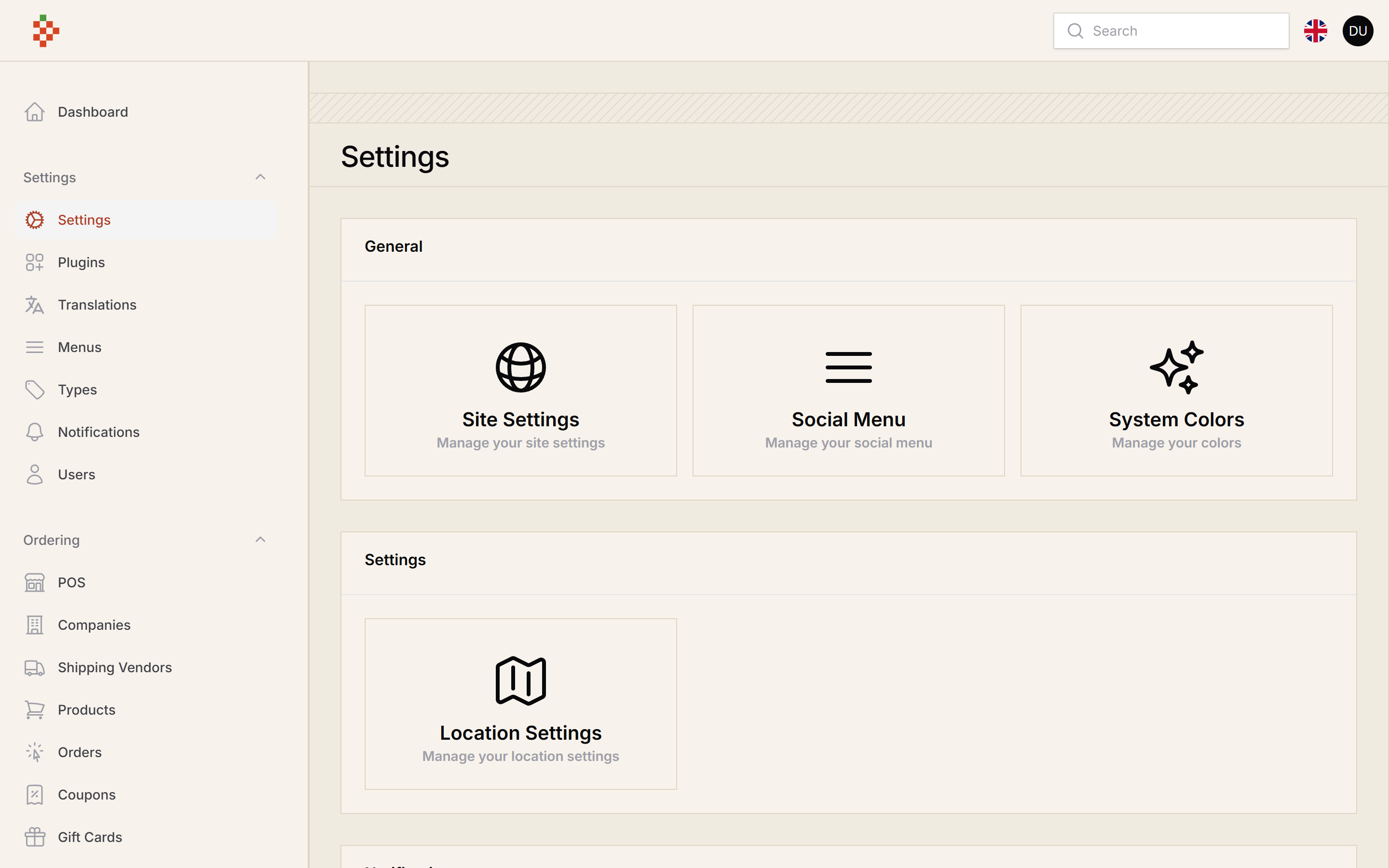
Task: Click the Users person icon
Action: tap(34, 475)
